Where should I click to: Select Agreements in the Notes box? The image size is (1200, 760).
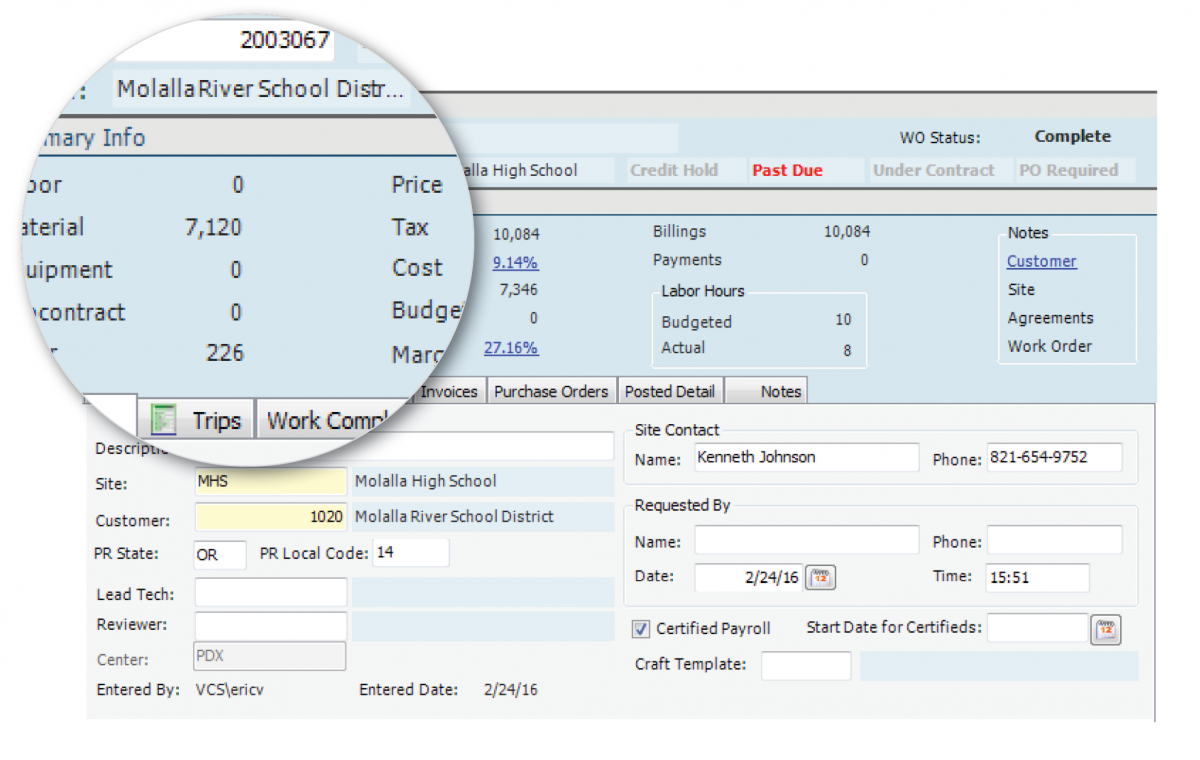pyautogui.click(x=1050, y=318)
